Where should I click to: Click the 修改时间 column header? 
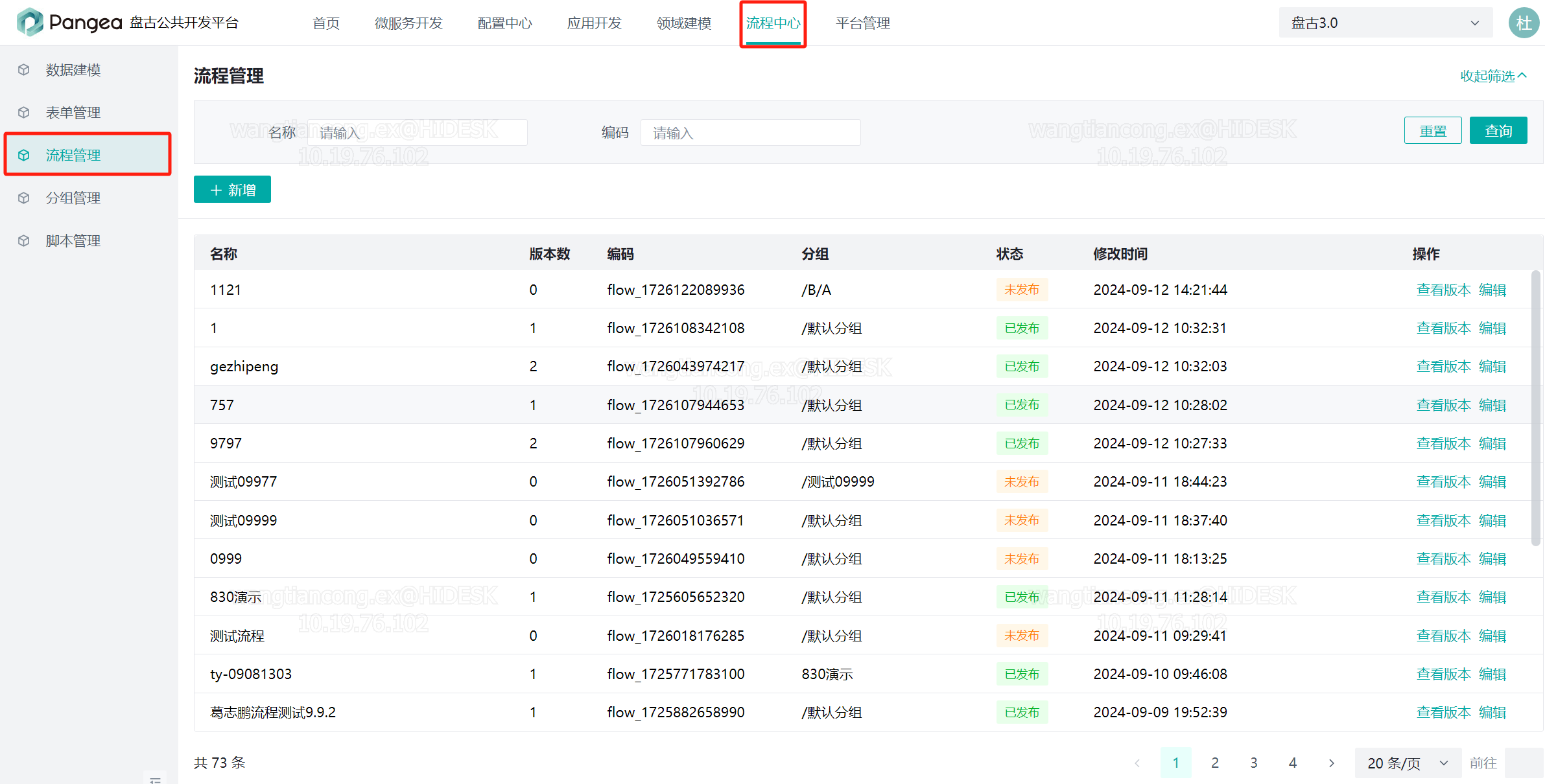(x=1120, y=253)
